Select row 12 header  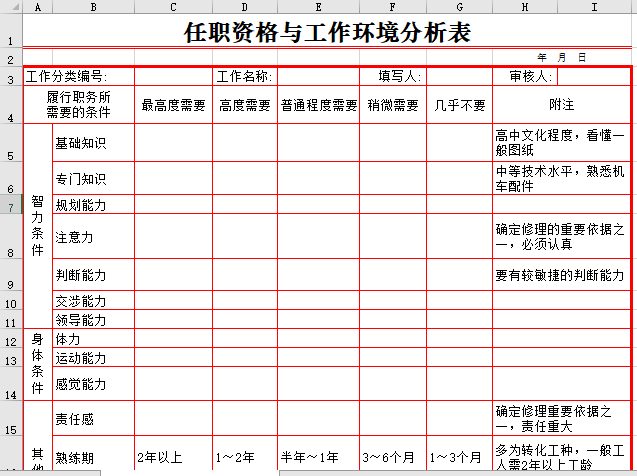(11, 340)
